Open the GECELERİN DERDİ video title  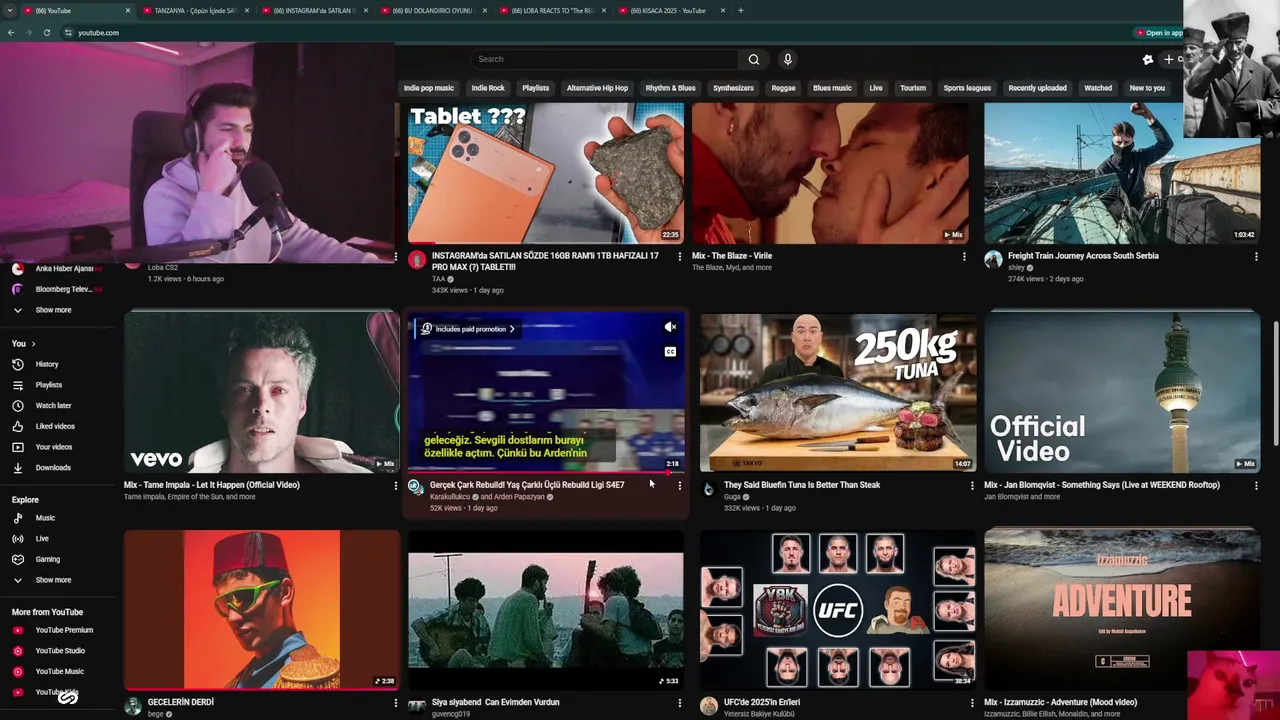pyautogui.click(x=181, y=702)
